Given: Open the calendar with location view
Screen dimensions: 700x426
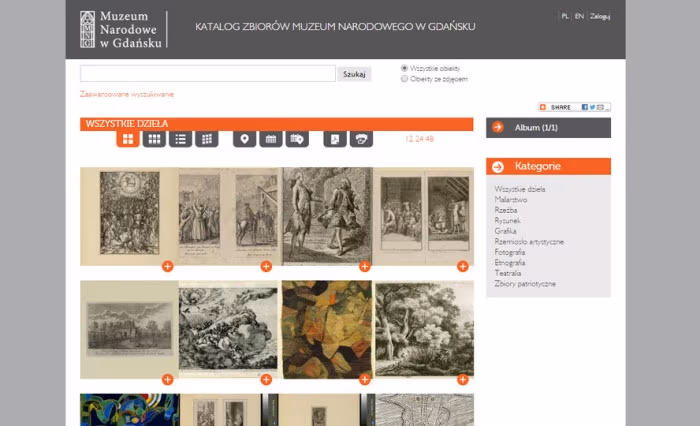Looking at the screenshot, I should click(297, 139).
